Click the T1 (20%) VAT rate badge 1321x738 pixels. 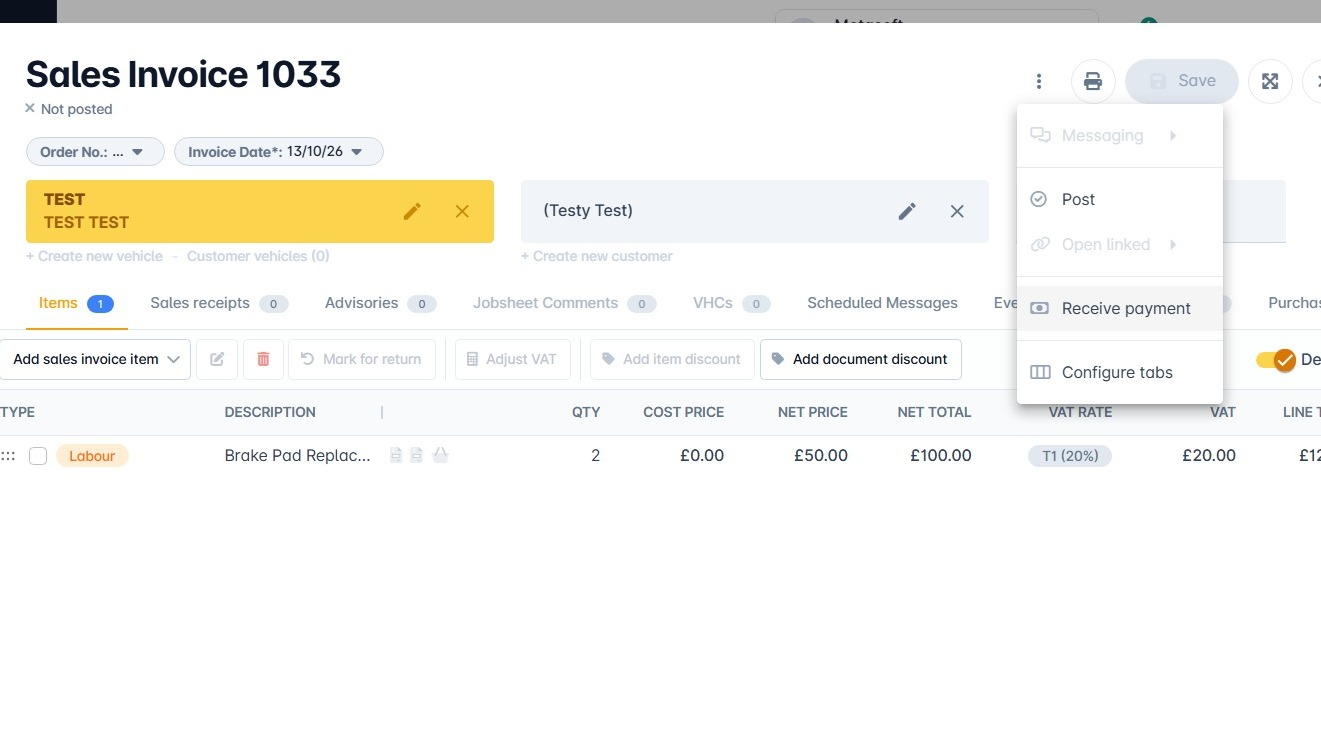pyautogui.click(x=1070, y=456)
